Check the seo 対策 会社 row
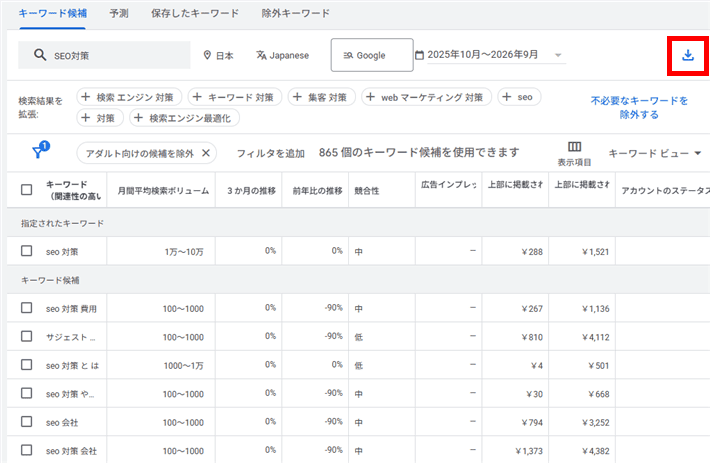The height and width of the screenshot is (463, 710). coord(27,451)
